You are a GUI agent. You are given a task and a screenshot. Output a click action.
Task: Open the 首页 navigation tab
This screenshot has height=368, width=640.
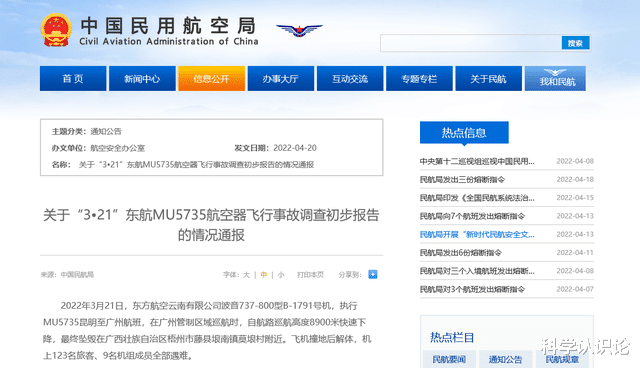pos(73,78)
